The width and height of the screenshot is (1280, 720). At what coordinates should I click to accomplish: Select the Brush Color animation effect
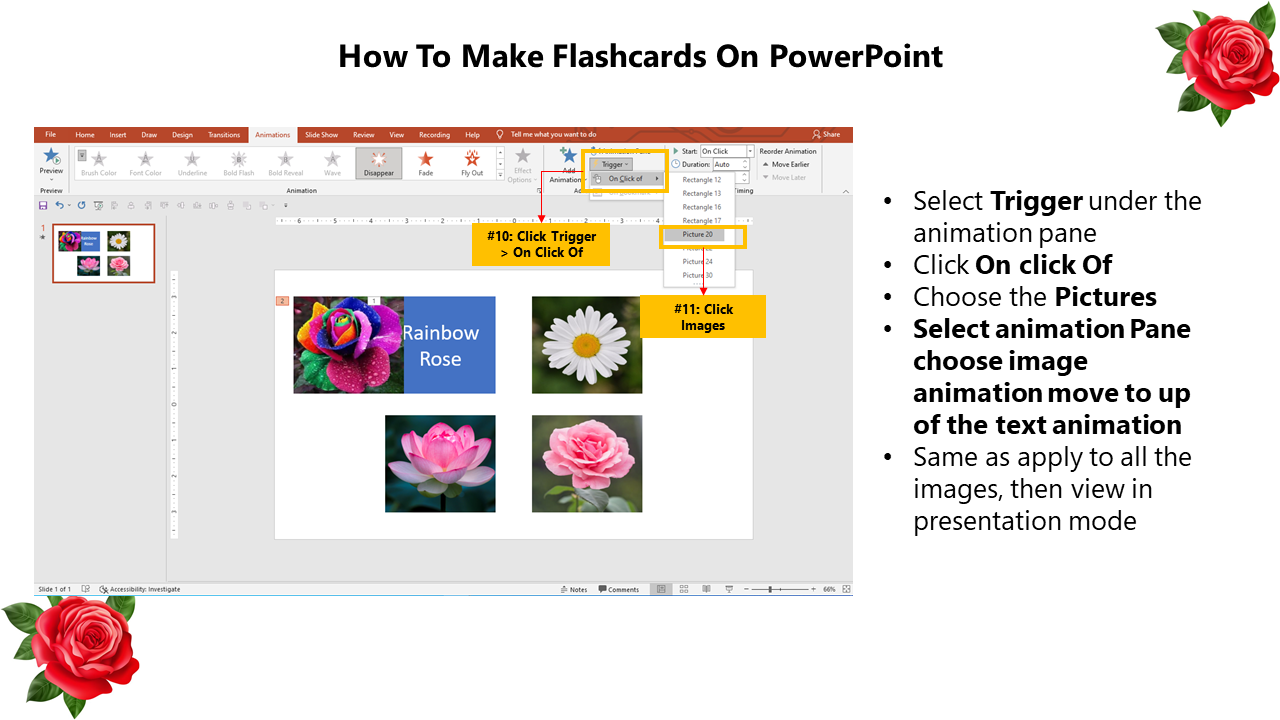[x=99, y=164]
